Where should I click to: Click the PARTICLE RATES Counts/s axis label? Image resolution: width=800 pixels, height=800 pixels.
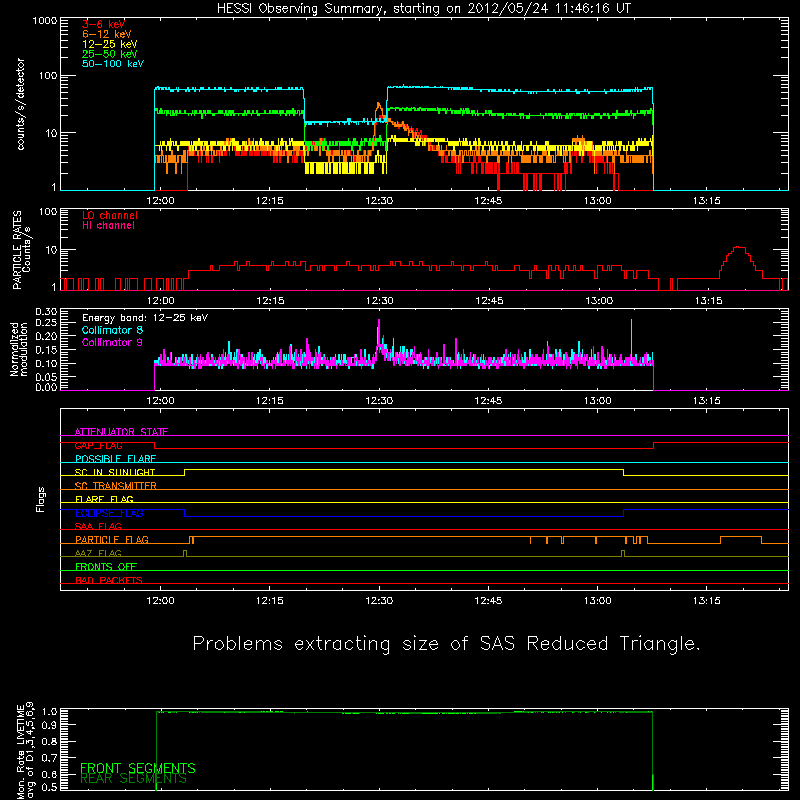(21, 250)
